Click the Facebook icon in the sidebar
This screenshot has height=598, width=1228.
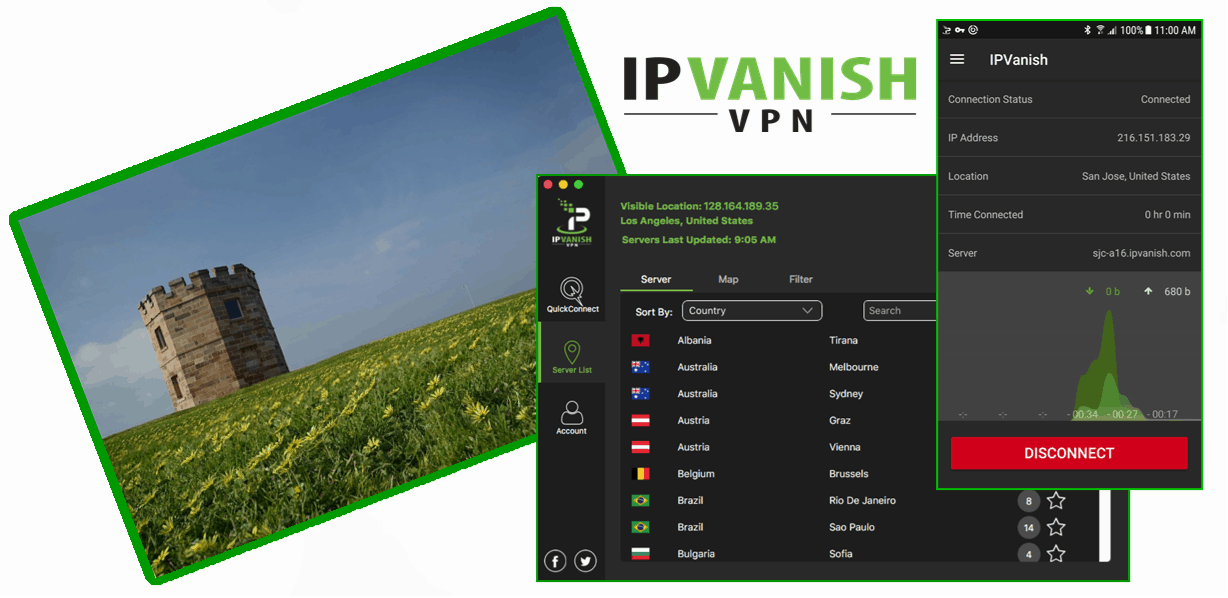tap(555, 562)
